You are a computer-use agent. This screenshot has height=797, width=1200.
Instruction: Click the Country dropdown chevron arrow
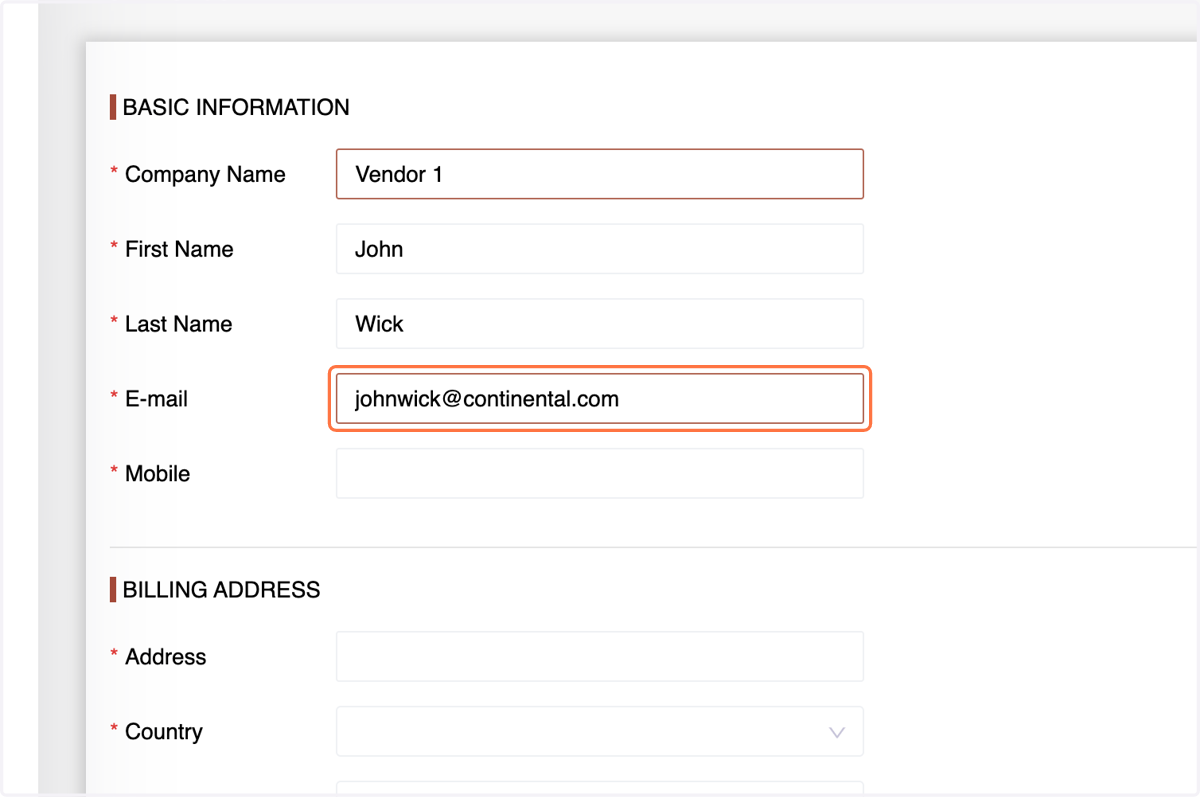click(837, 733)
